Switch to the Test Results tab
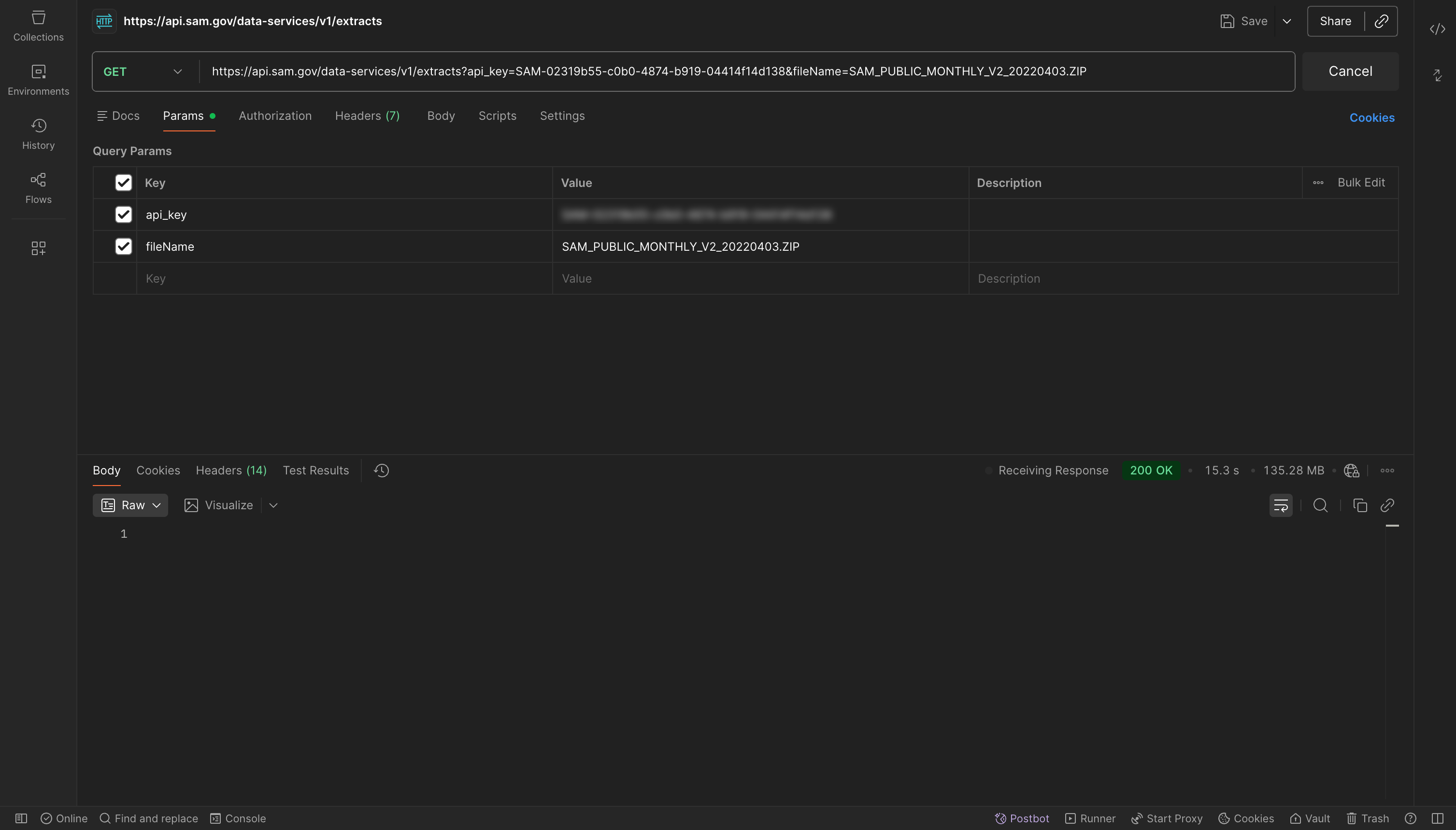Screen dimensions: 1456x830 [316, 470]
